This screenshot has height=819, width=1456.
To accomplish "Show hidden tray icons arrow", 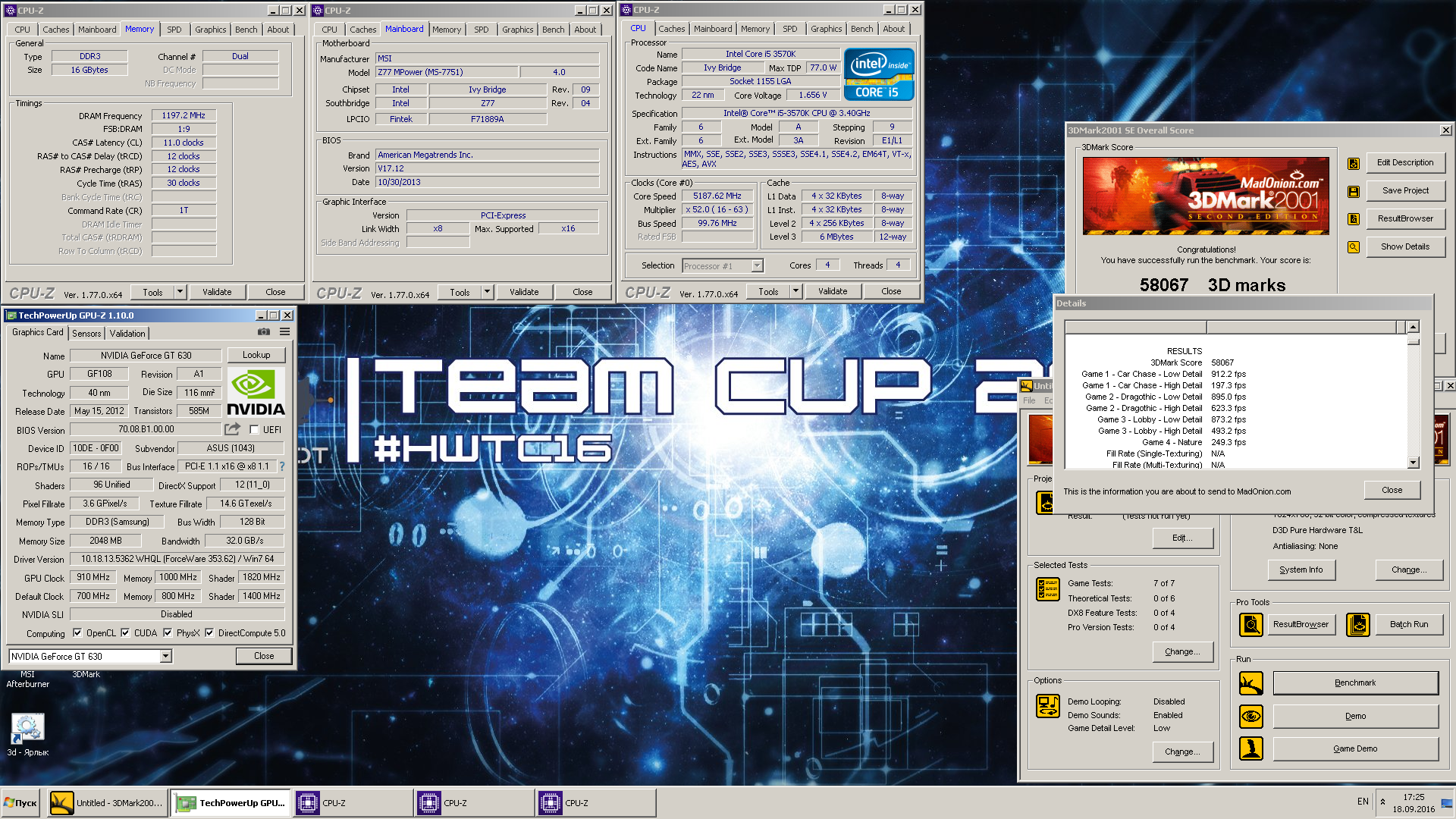I will click(x=1382, y=802).
